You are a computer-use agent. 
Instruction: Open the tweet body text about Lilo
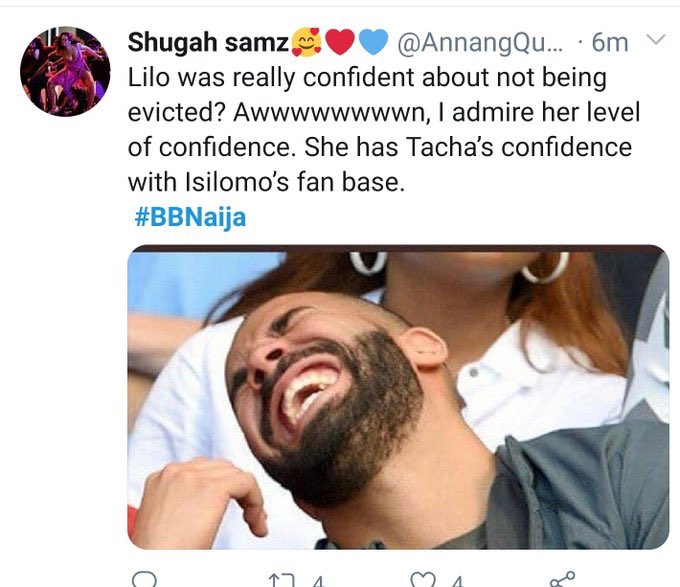pos(380,130)
